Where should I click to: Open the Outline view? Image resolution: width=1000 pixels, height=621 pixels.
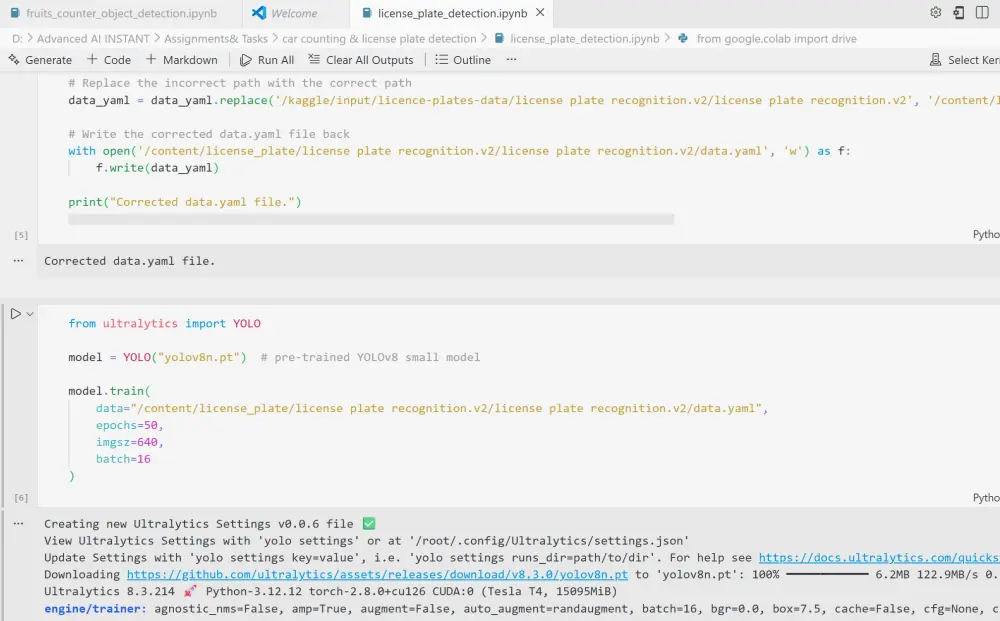[463, 60]
